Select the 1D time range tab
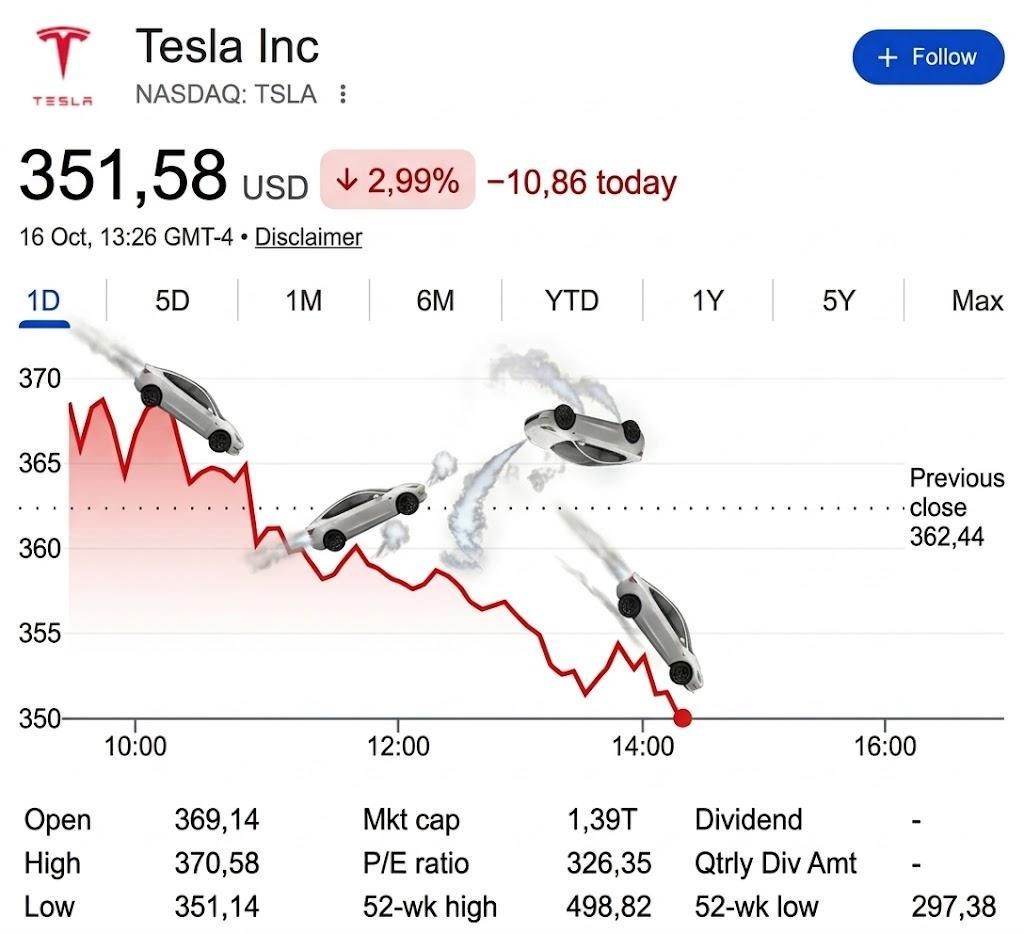 point(44,301)
